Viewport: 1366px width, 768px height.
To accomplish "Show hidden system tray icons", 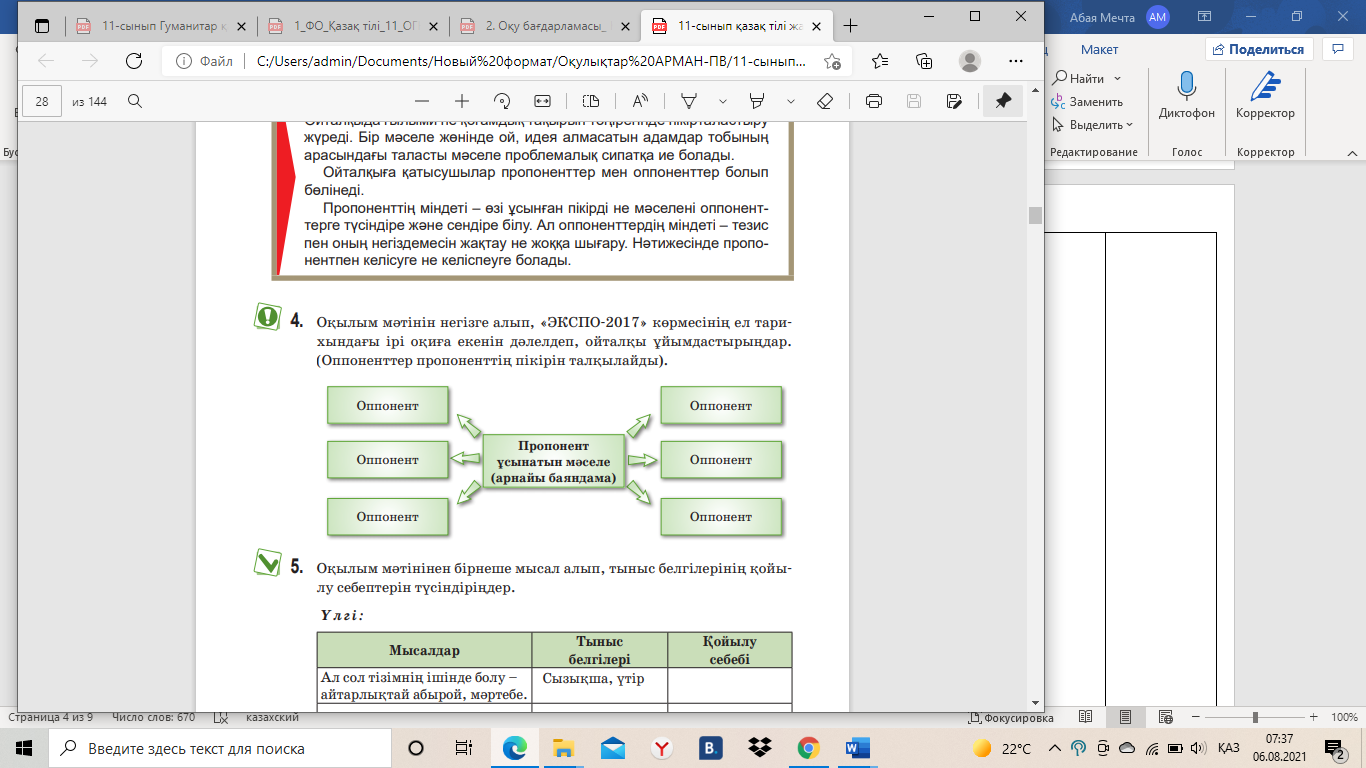I will coord(1054,748).
